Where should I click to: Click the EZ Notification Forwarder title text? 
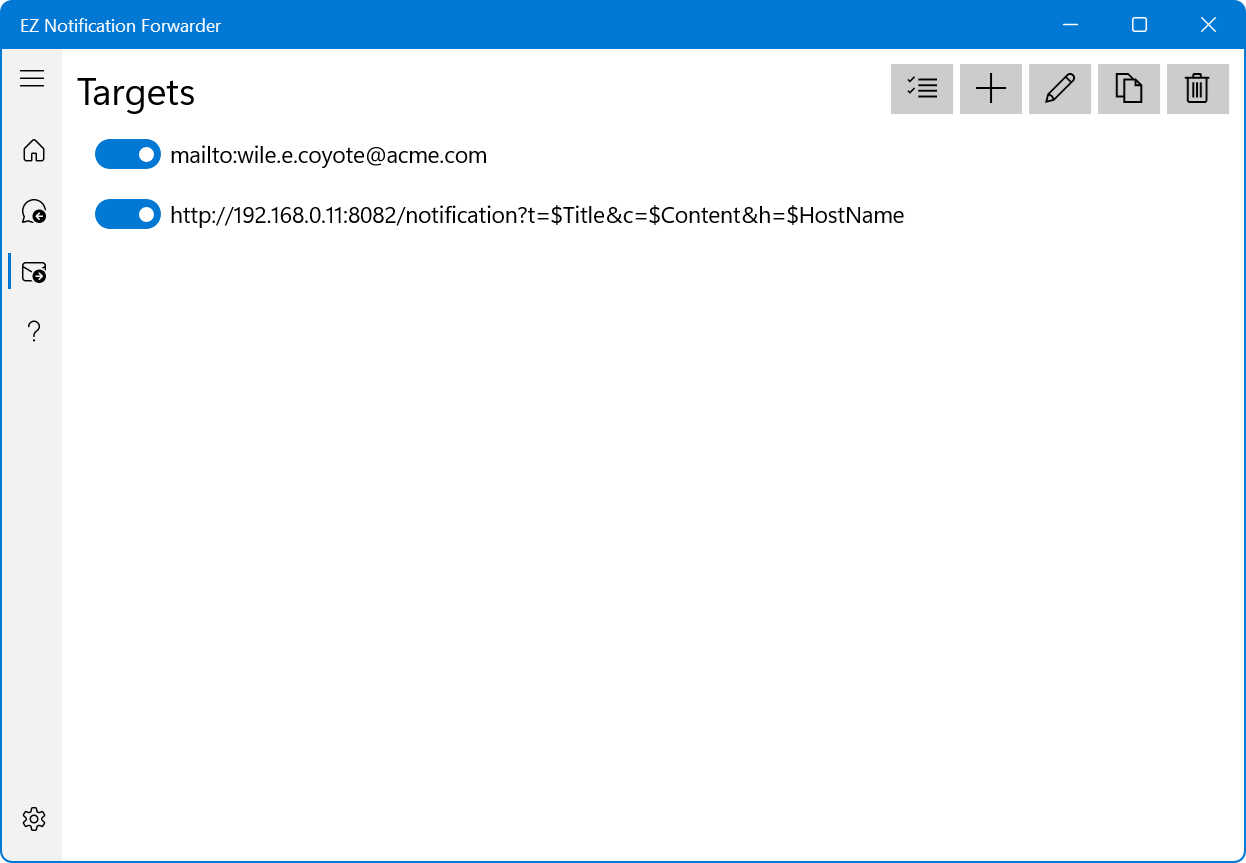click(120, 26)
